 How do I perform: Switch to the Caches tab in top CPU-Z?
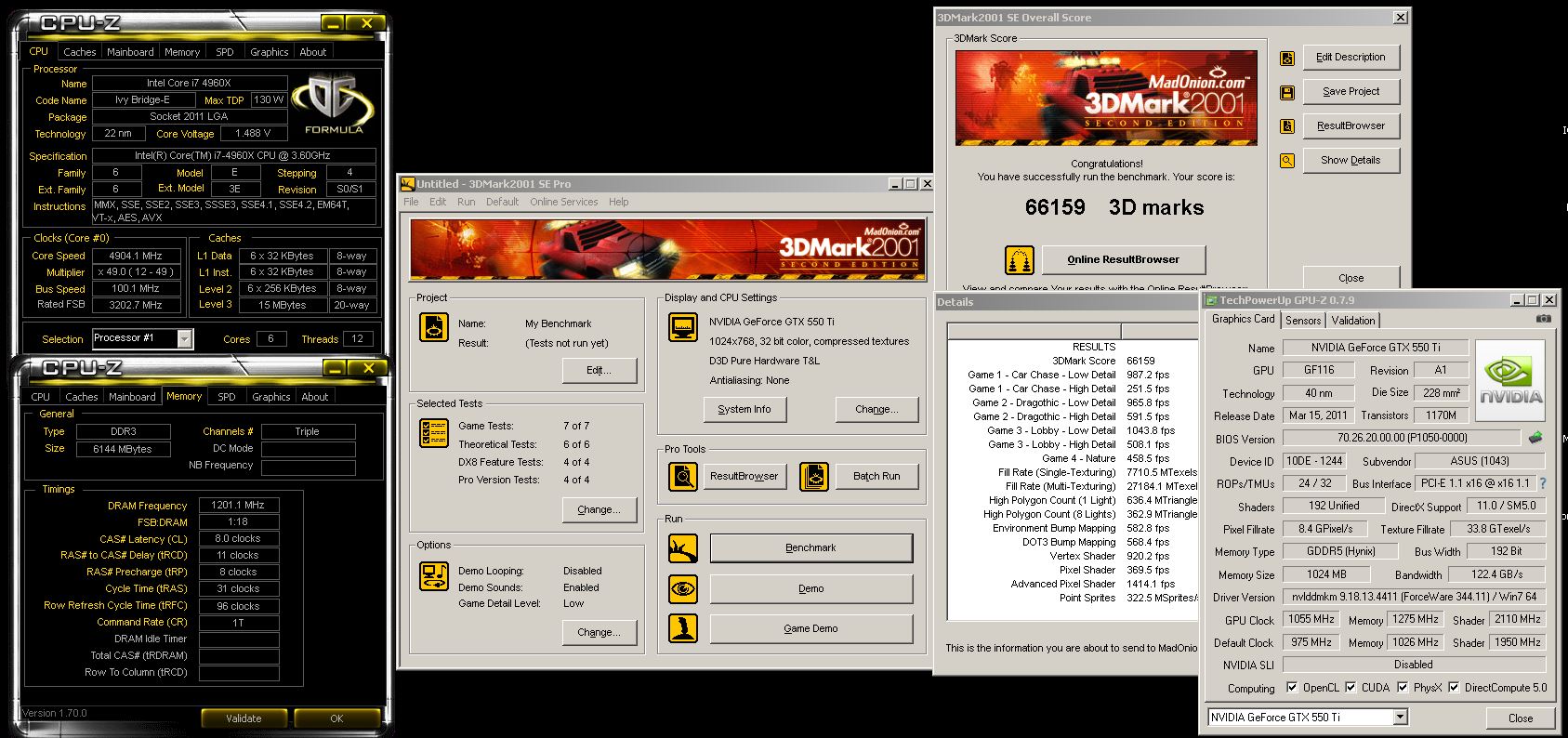point(80,52)
